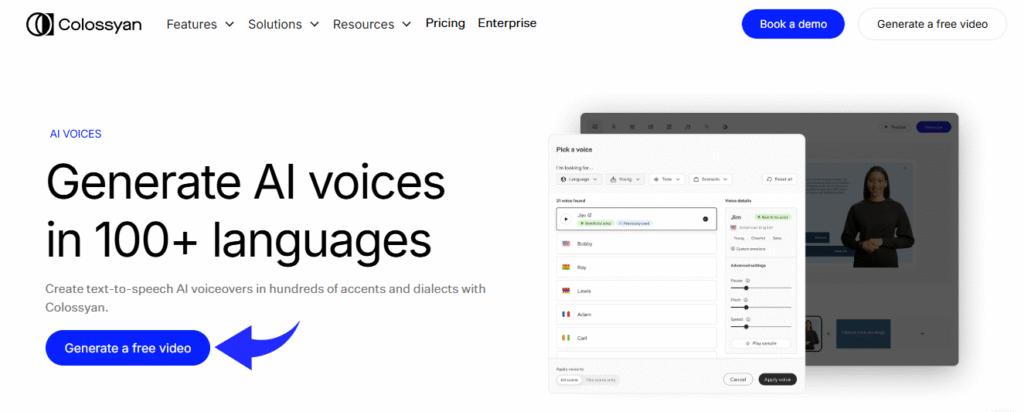Adjust the Speed slider
Screen dimensions: 1024x412
point(761,326)
